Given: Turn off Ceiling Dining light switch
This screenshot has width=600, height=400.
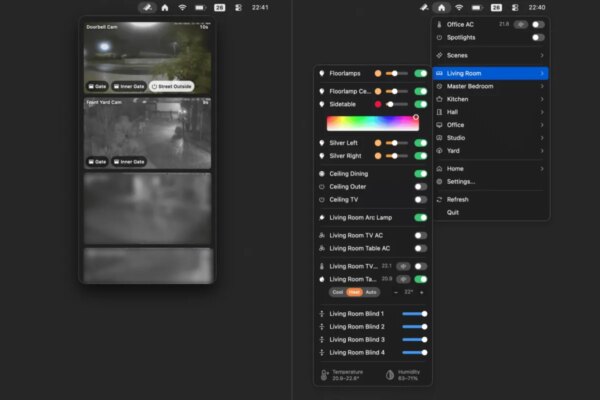Looking at the screenshot, I should (x=420, y=173).
